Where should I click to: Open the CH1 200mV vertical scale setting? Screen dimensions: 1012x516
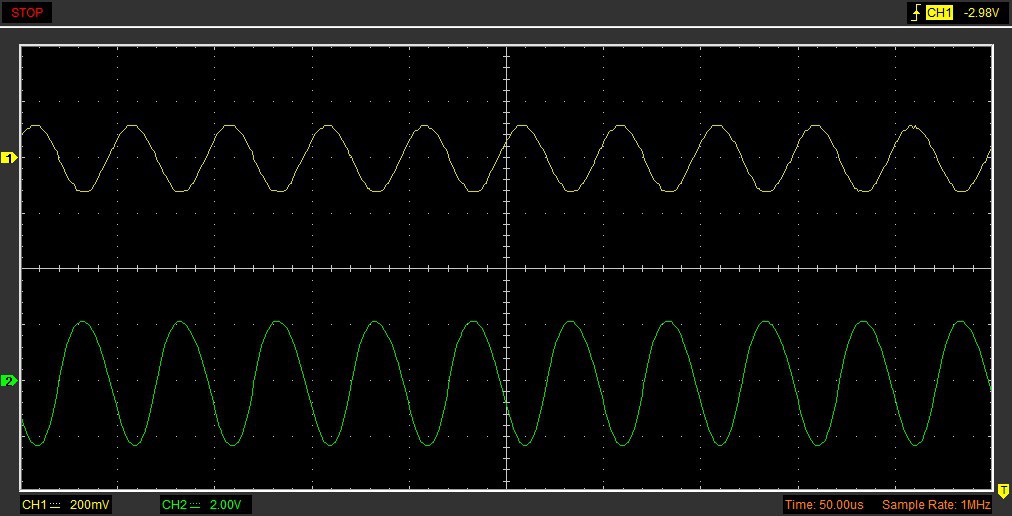(x=89, y=505)
